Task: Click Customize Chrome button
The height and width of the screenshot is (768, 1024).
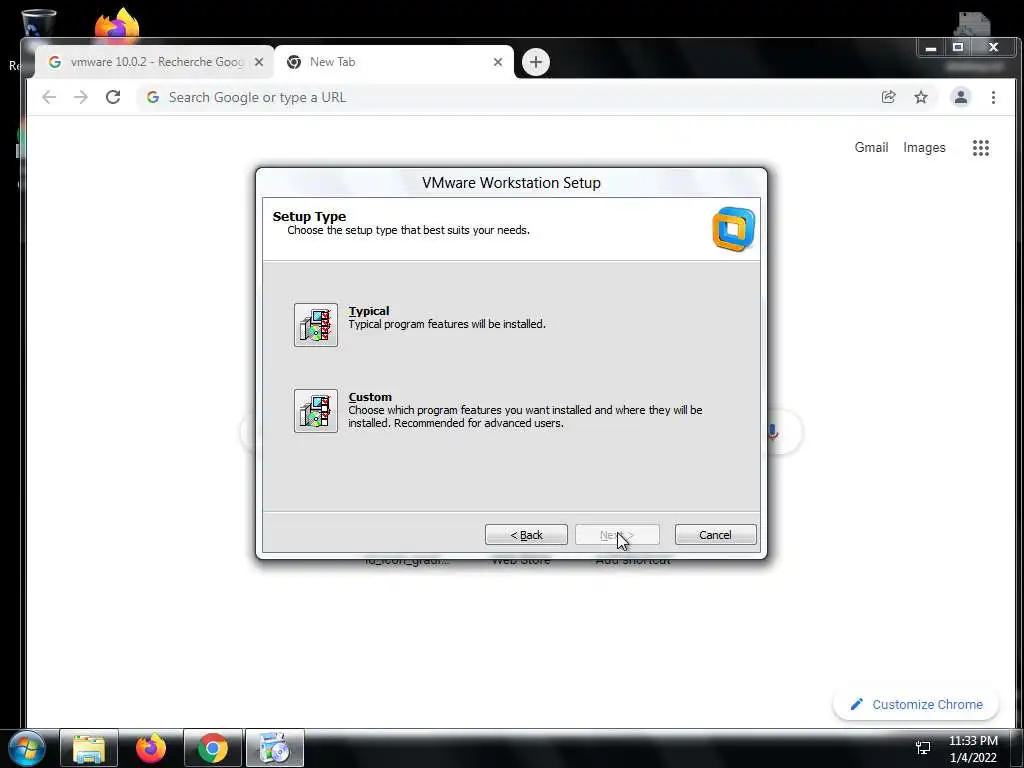Action: pos(916,704)
